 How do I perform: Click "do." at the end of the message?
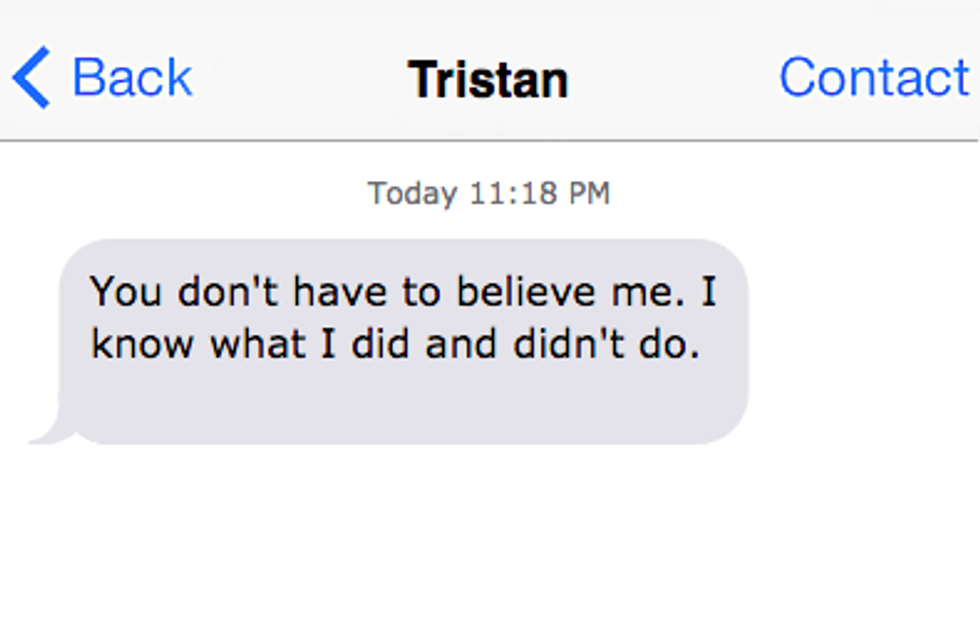tap(670, 343)
